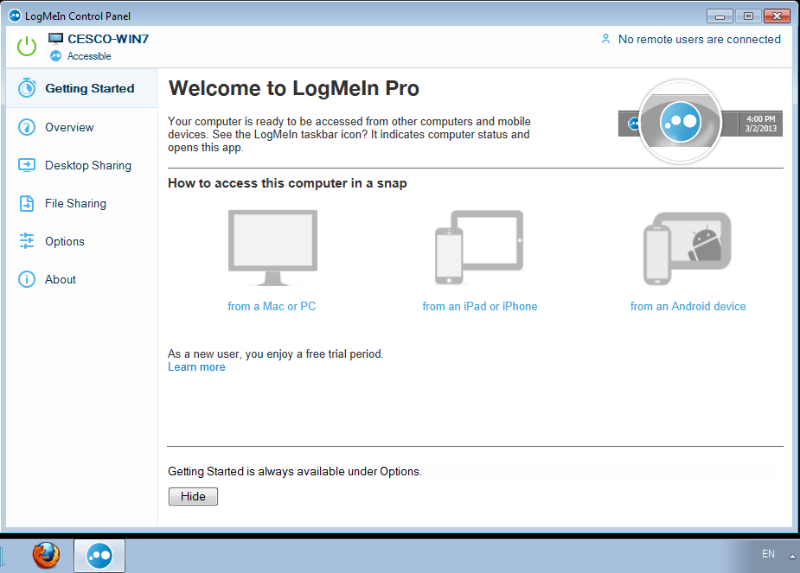
Task: Click the Hide button
Action: (x=193, y=496)
